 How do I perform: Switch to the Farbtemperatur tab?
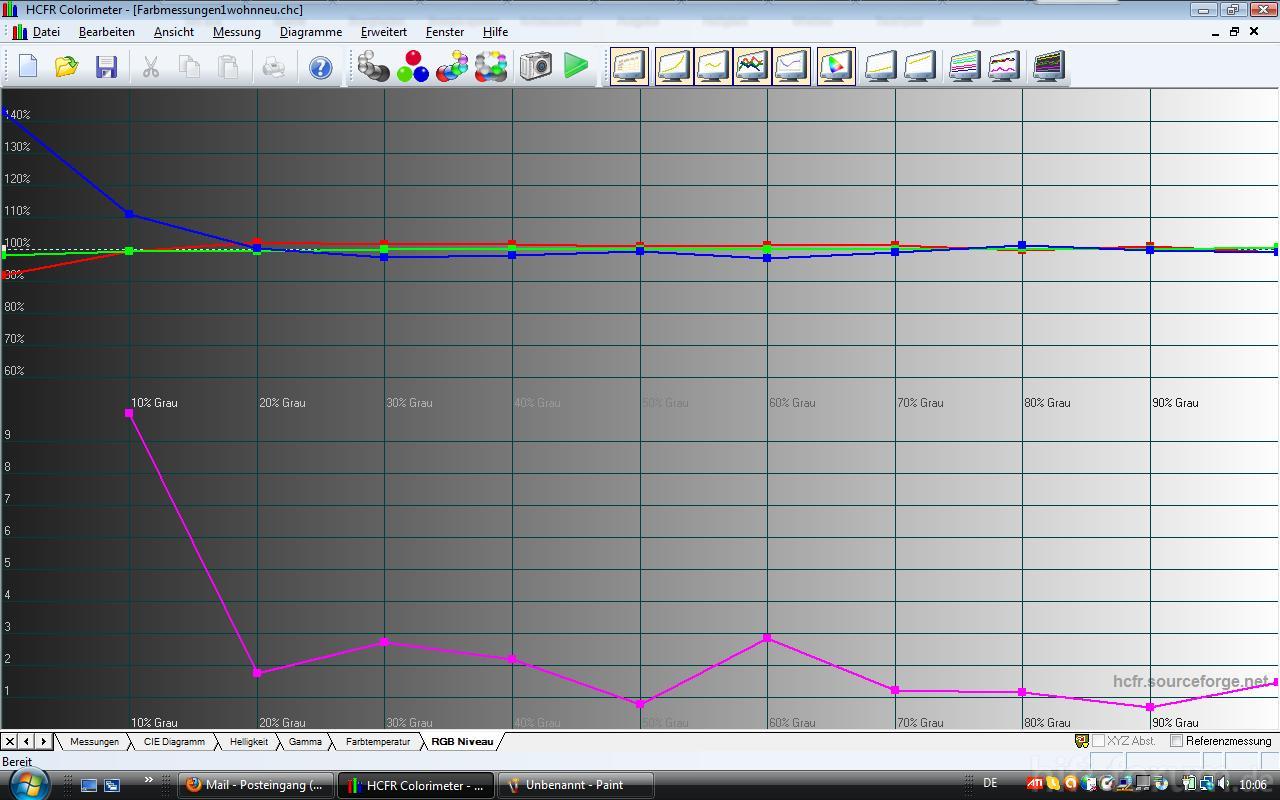pos(378,742)
